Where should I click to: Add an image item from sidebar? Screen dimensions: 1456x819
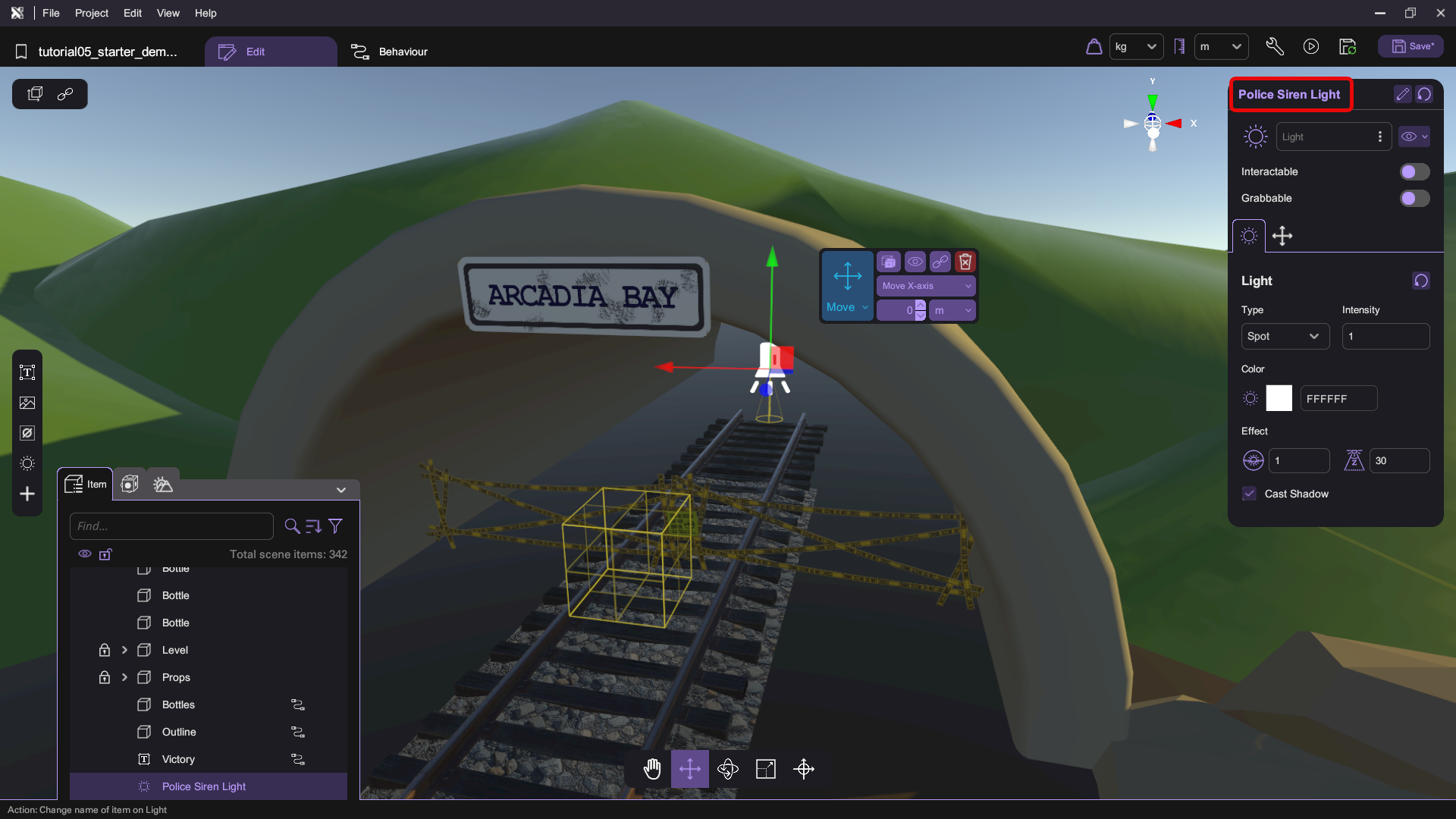pyautogui.click(x=27, y=403)
